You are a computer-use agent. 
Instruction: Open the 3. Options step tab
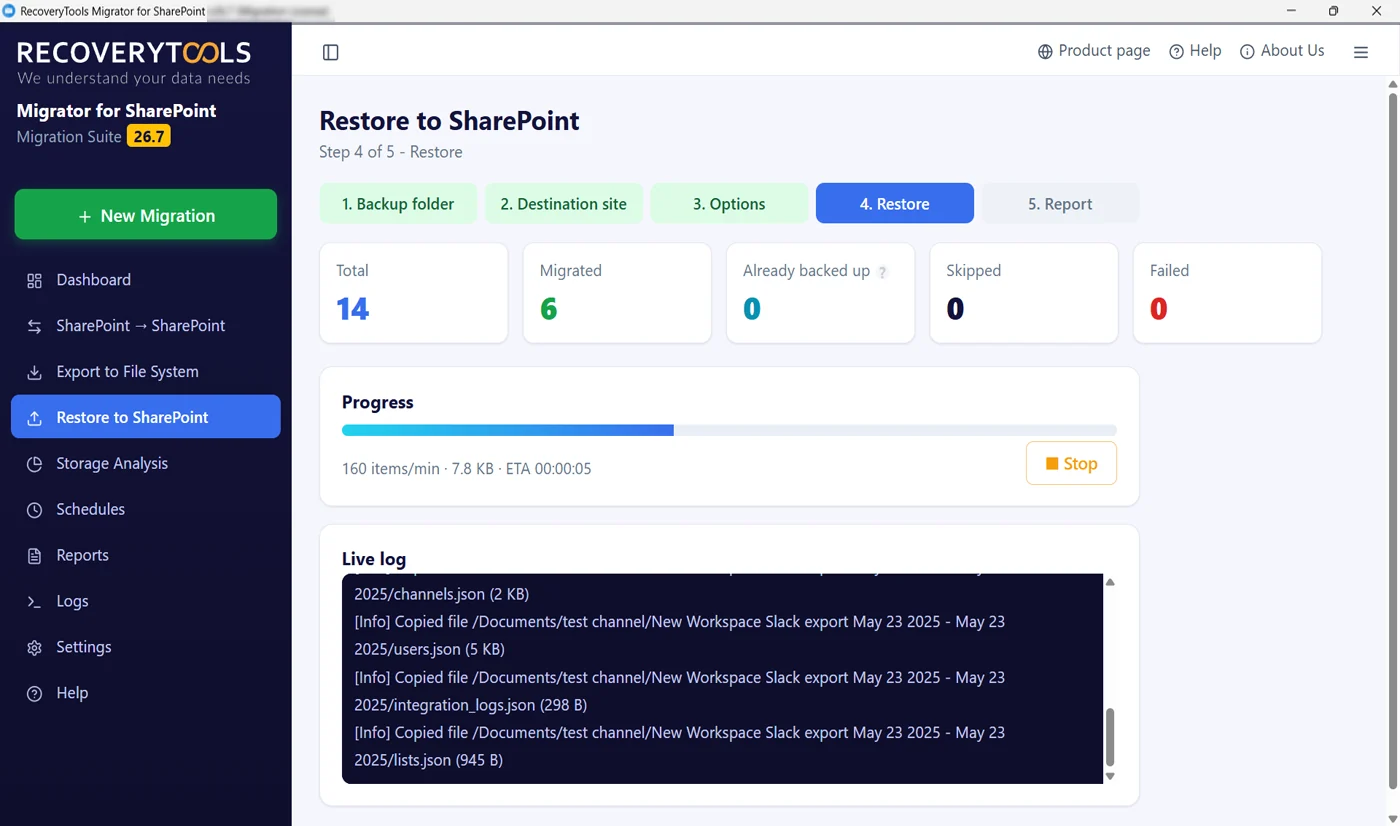(x=729, y=203)
